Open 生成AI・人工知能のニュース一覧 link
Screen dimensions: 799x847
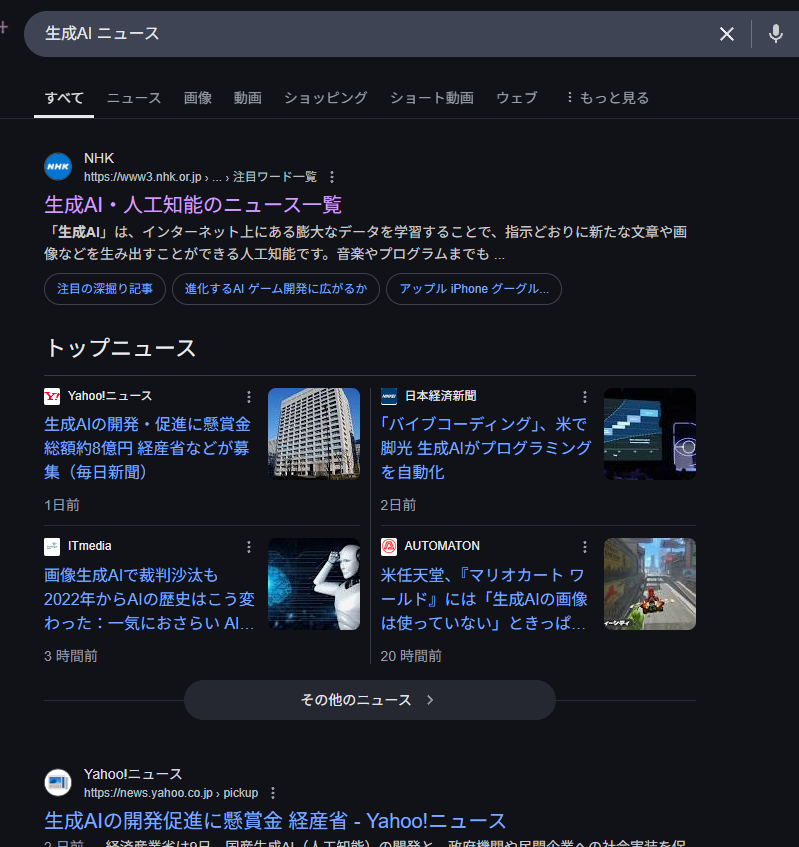(193, 205)
